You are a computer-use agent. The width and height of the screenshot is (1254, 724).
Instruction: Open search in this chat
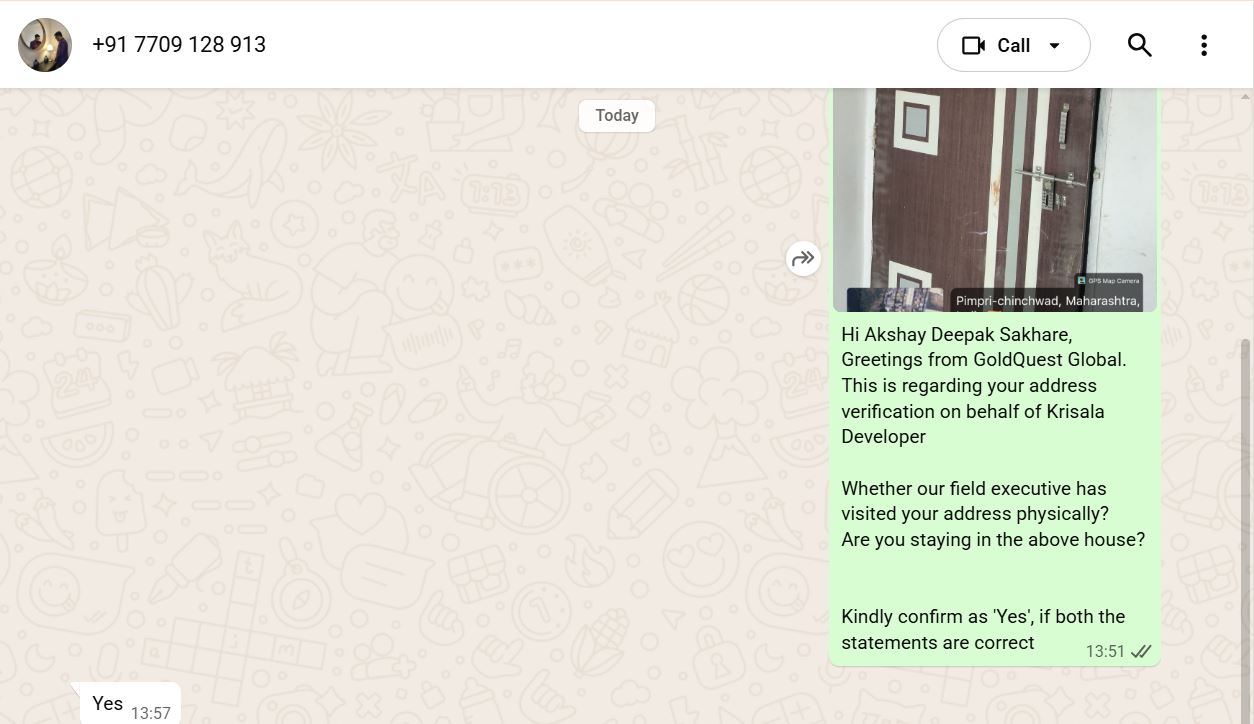pyautogui.click(x=1139, y=45)
